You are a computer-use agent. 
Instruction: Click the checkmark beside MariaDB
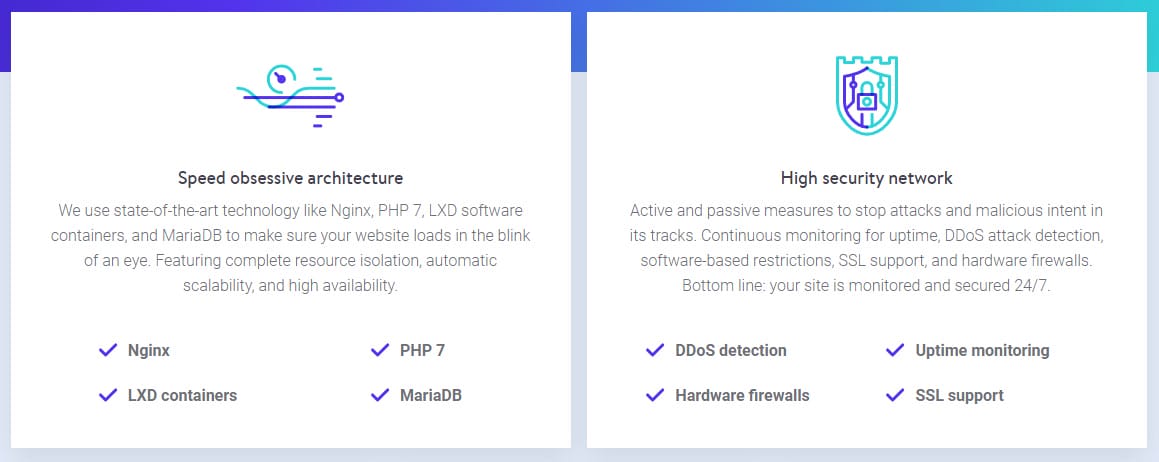coord(380,395)
